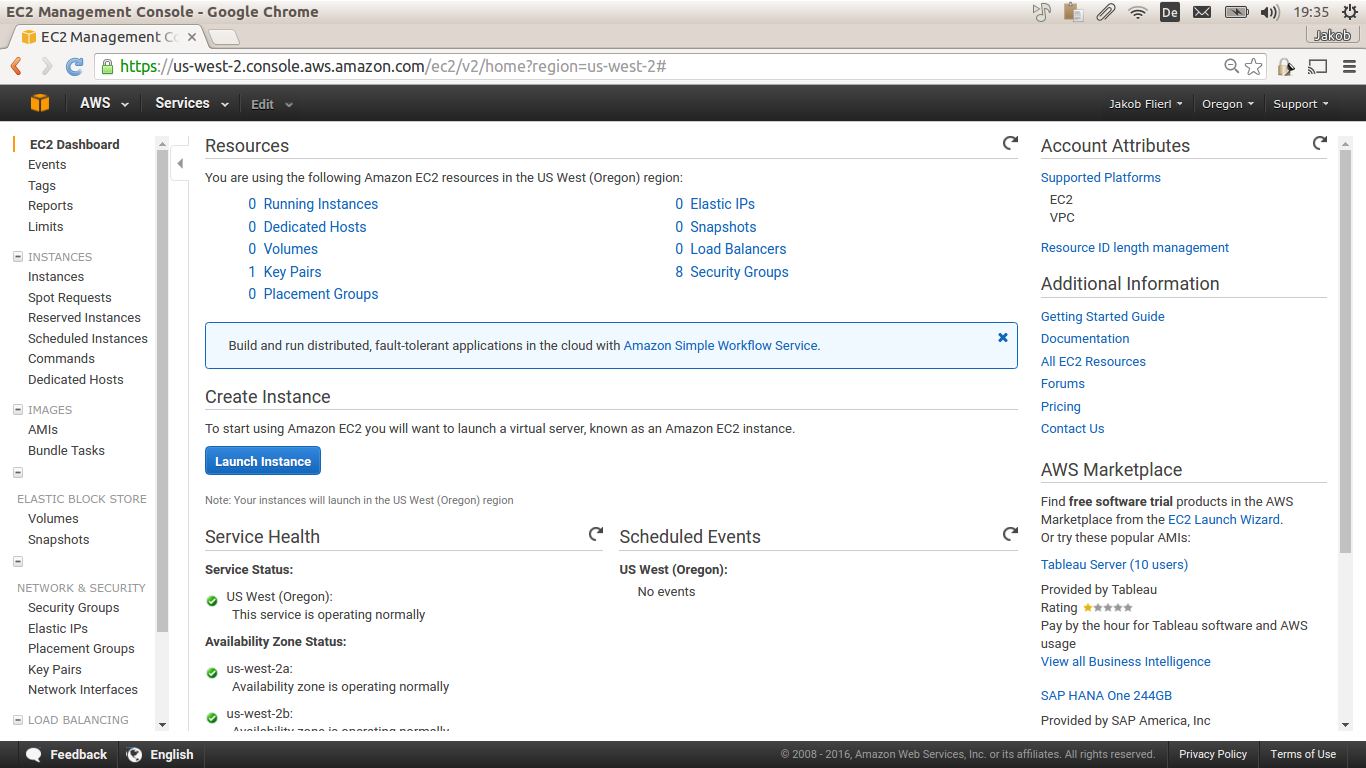Collapse the left navigation pane arrow
The height and width of the screenshot is (768, 1366).
pyautogui.click(x=180, y=163)
